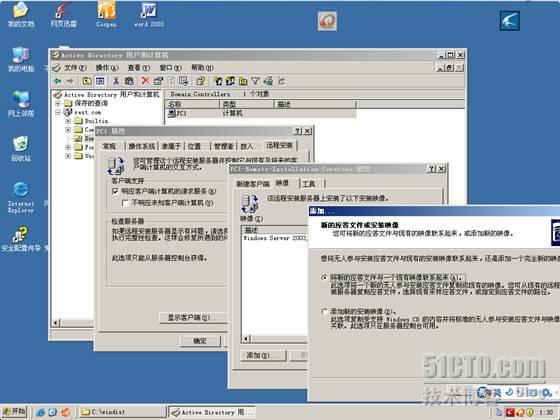Image resolution: width=560 pixels, height=420 pixels.
Task: Switch to the 新建客户端 tab
Action: point(252,184)
